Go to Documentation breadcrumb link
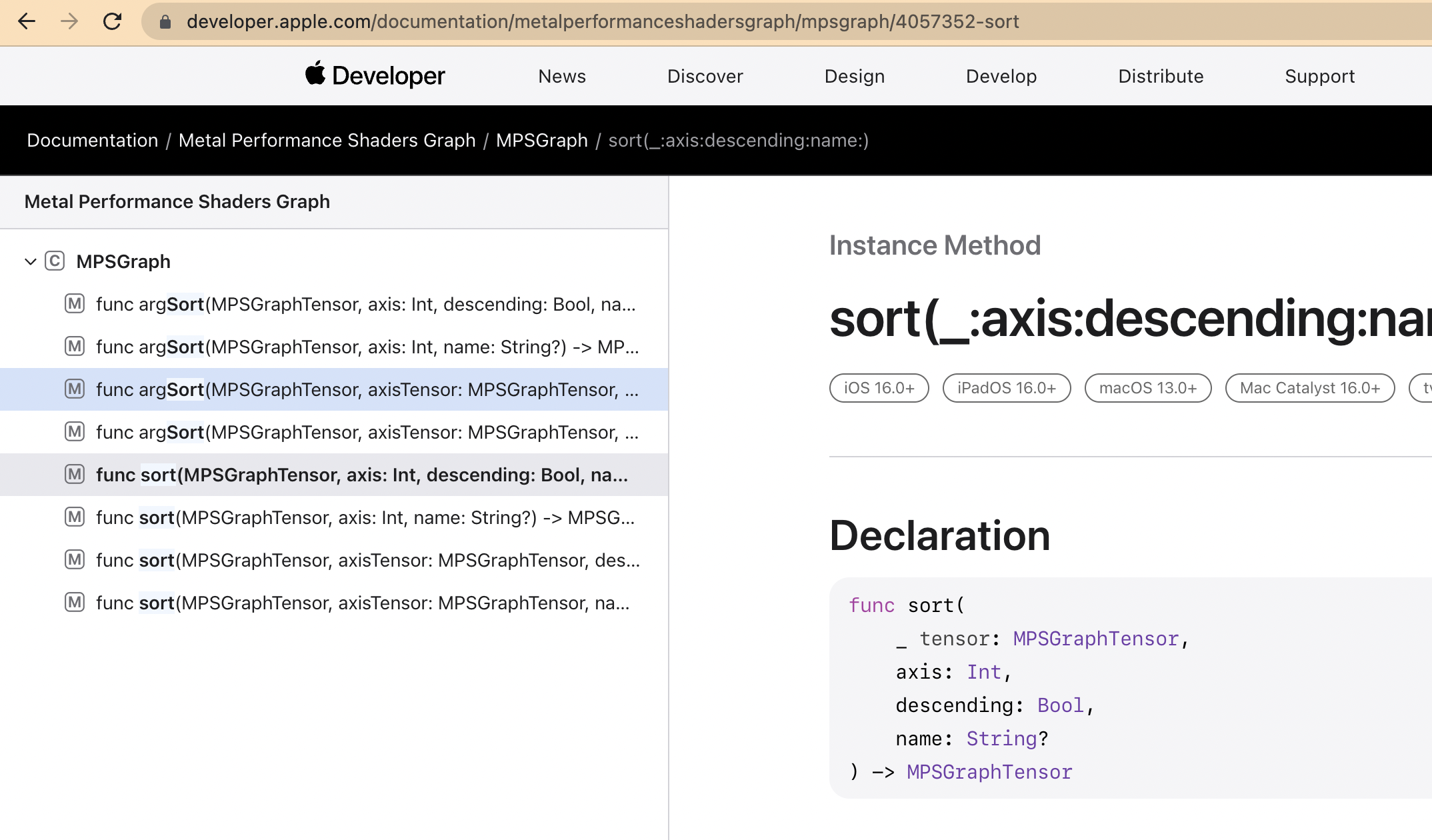 coord(92,140)
